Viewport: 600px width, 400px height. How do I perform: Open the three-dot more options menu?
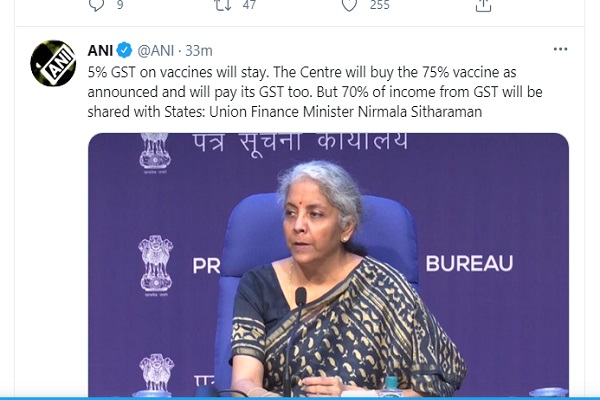coord(560,49)
